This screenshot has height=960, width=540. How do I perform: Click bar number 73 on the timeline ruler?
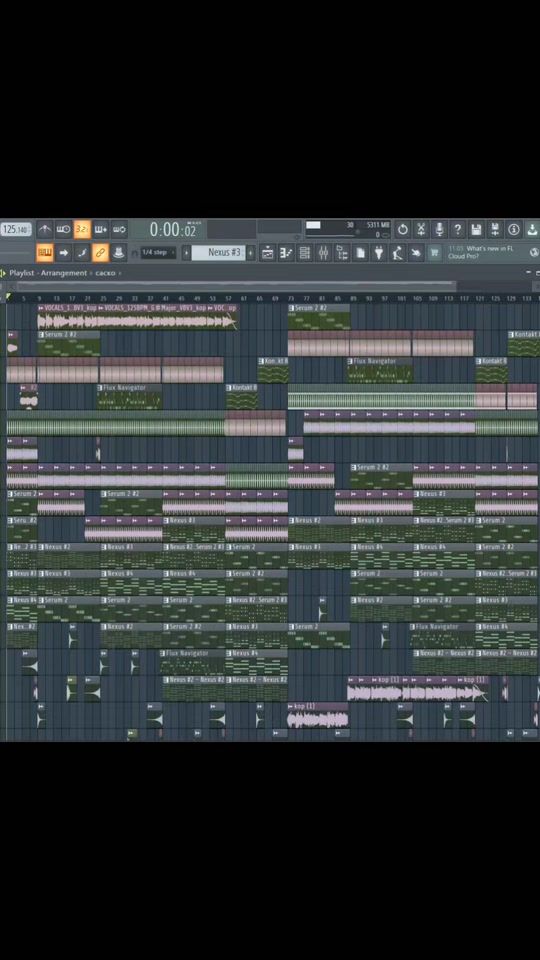tap(291, 298)
